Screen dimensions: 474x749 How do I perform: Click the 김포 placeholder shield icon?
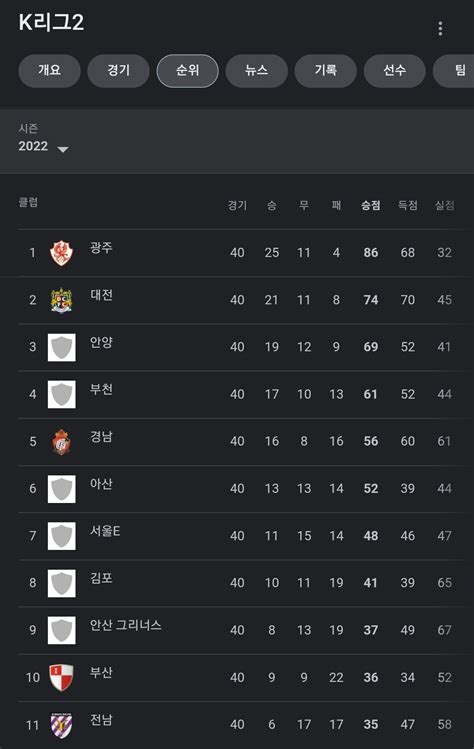[62, 583]
